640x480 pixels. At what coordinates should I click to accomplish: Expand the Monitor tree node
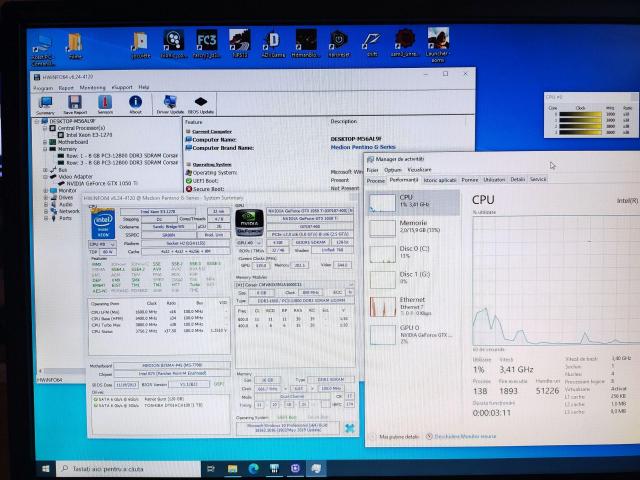point(45,191)
